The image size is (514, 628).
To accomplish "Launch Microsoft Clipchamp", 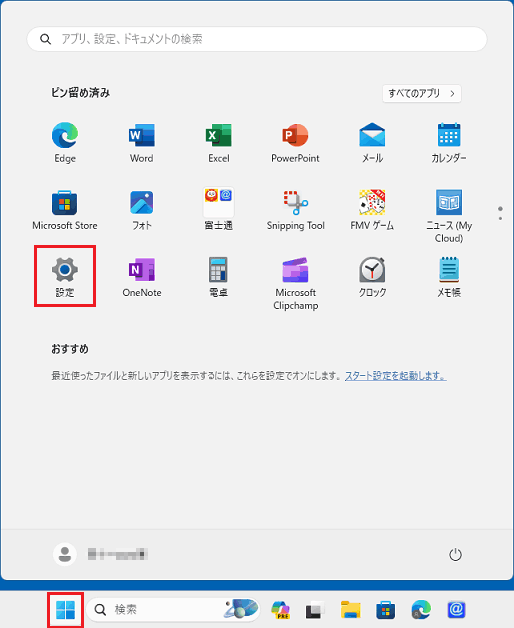I will coord(295,283).
